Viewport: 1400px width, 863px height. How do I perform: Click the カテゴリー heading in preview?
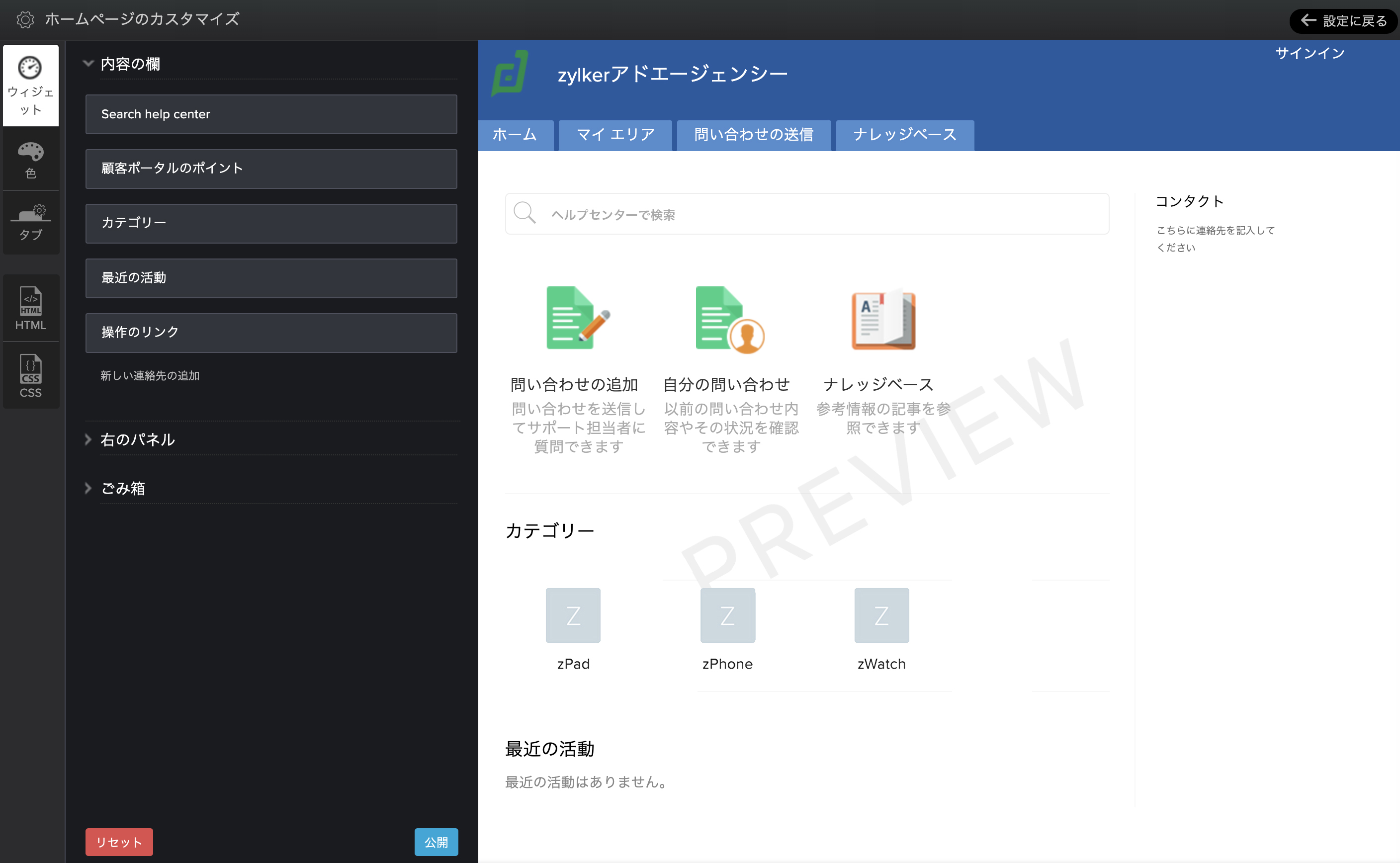tap(550, 531)
